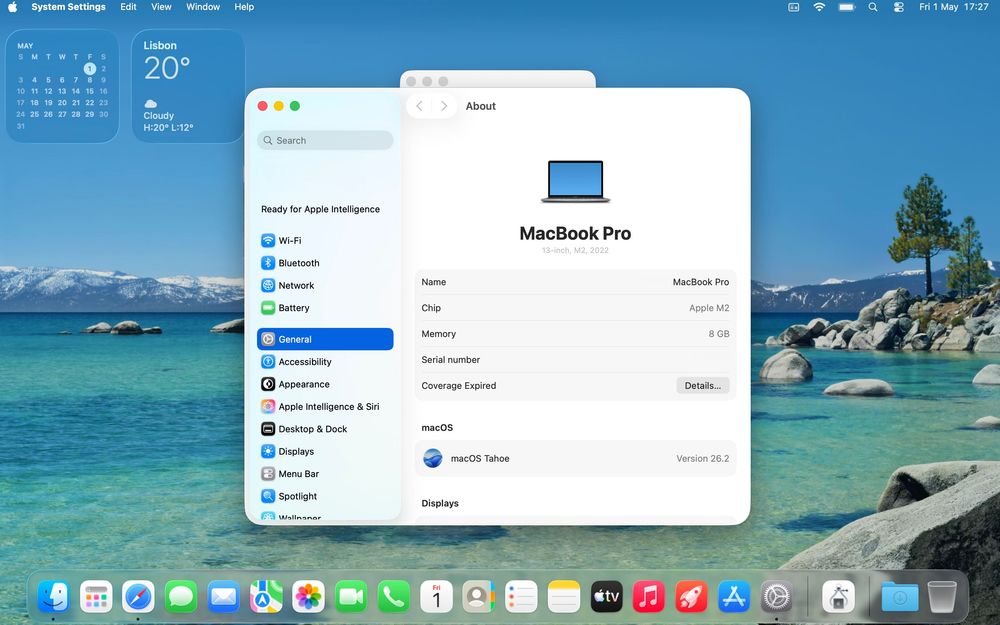Screen dimensions: 1000x625
Task: Launch Reminders from the Dock
Action: [521, 597]
